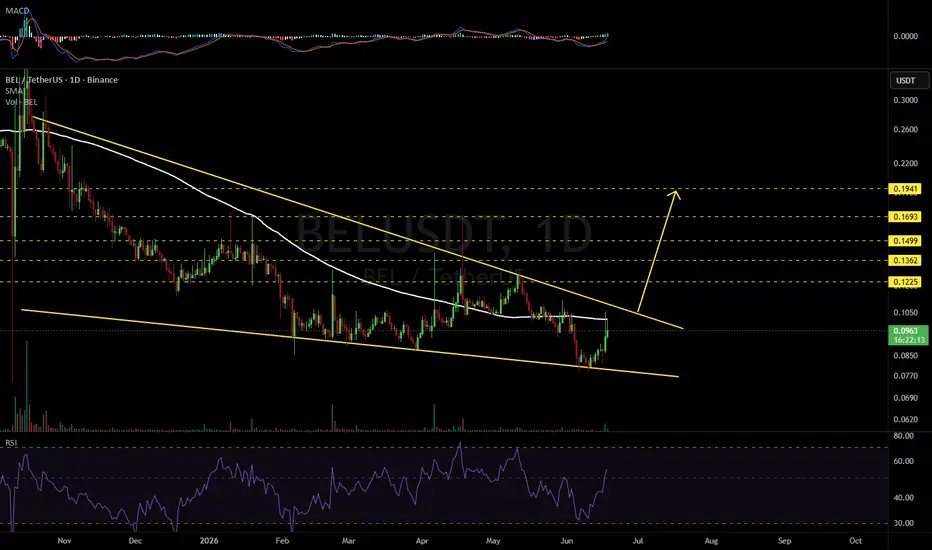
Task: Click the Sep label on time axis
Action: point(785,541)
